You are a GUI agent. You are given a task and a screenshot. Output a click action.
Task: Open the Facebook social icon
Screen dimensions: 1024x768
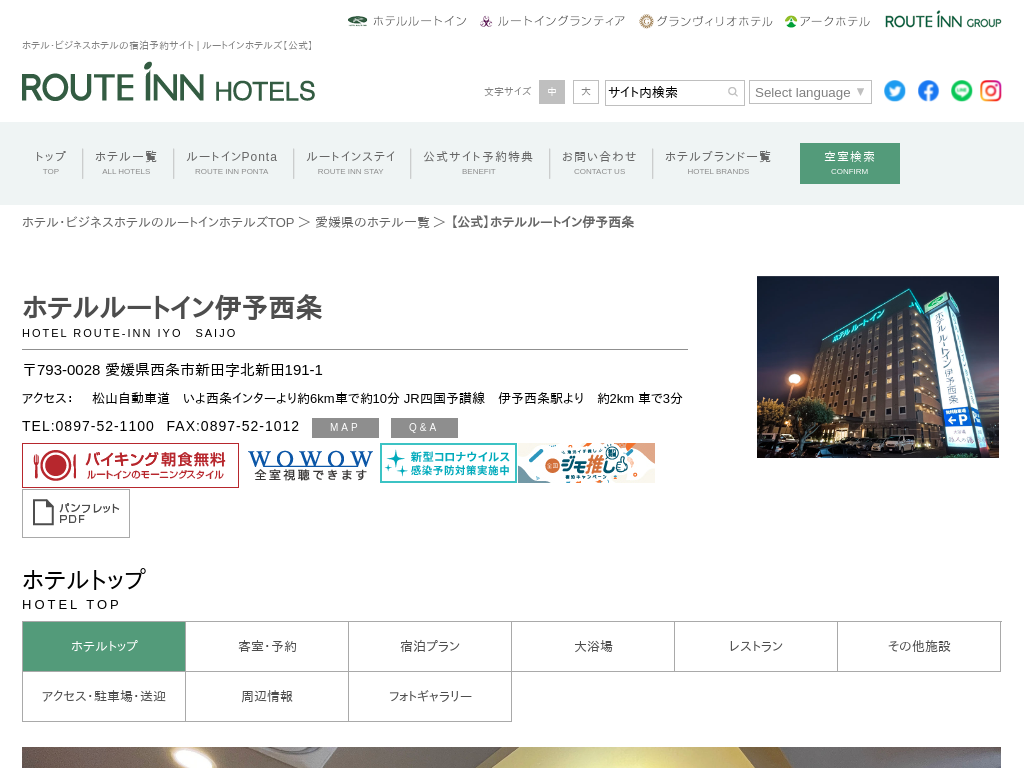coord(928,91)
